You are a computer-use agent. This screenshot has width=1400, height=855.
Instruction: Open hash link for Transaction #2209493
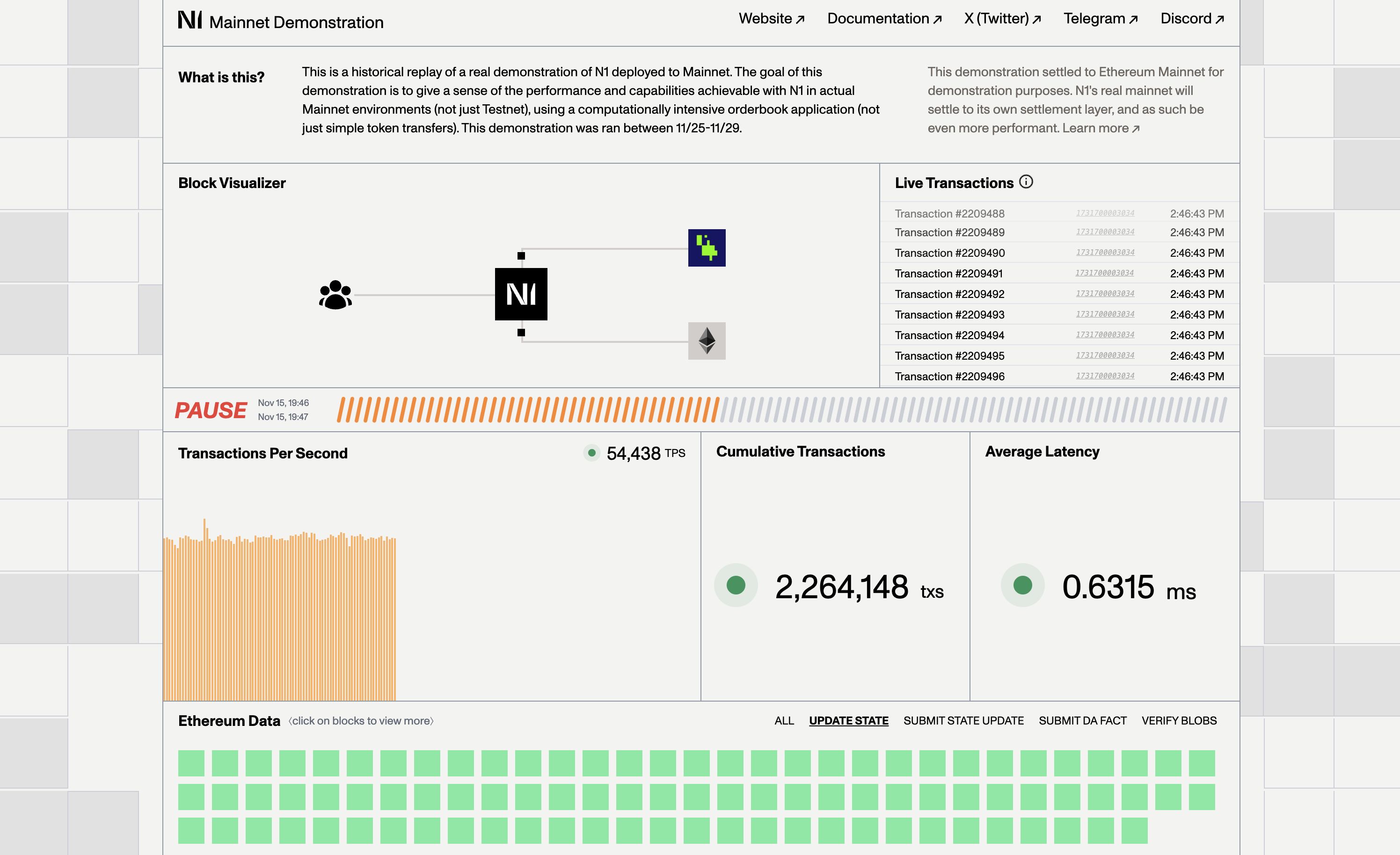(x=1105, y=314)
